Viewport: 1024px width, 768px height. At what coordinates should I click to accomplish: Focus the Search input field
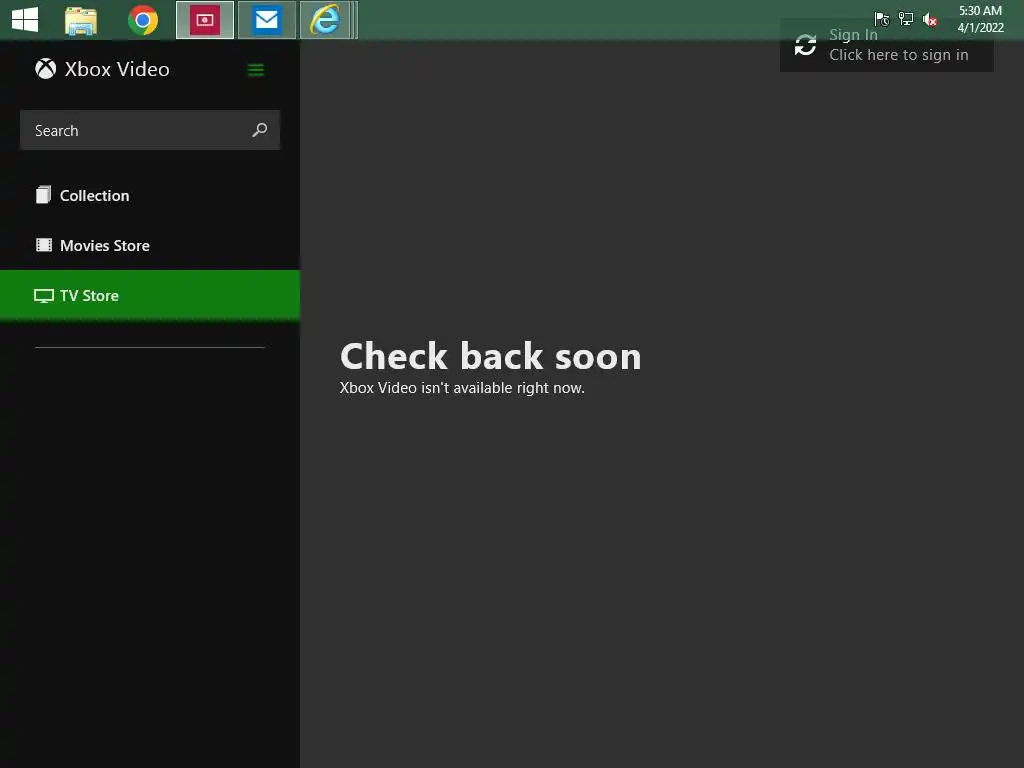(150, 130)
